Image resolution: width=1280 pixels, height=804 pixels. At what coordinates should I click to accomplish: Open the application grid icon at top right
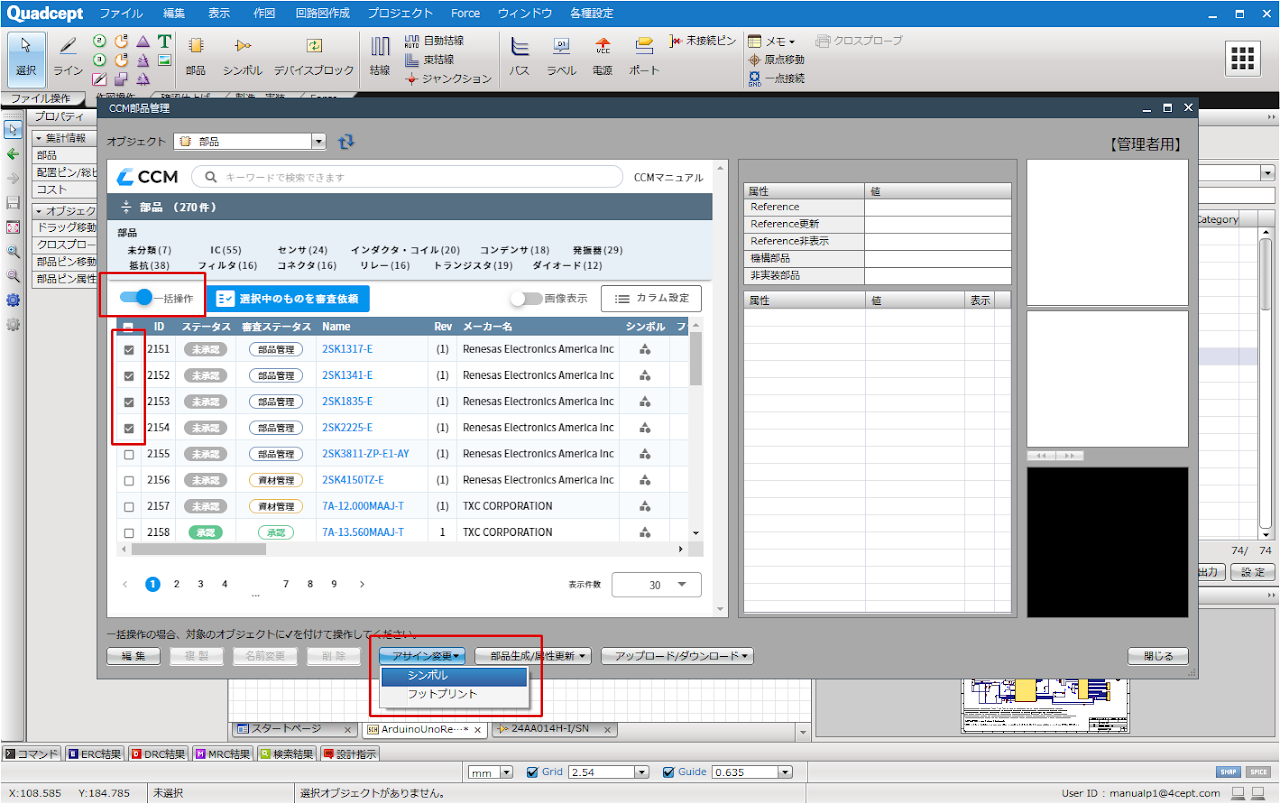[x=1242, y=58]
